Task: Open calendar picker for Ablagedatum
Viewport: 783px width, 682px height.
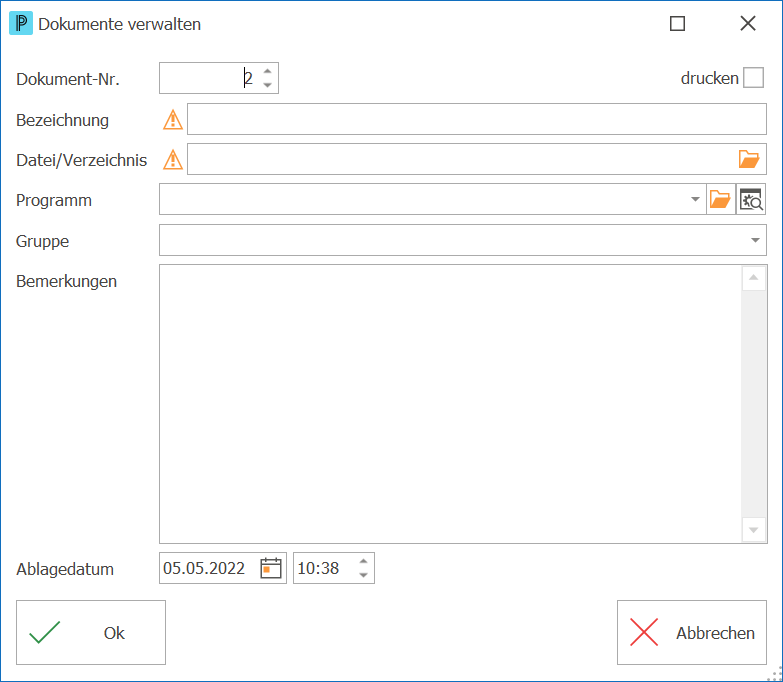Action: [271, 568]
